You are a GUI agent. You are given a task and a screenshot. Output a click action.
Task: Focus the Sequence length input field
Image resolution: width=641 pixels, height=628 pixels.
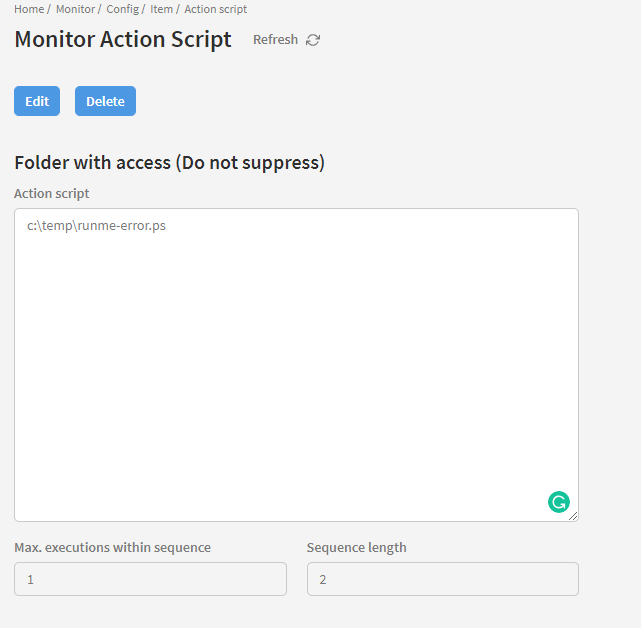(x=442, y=579)
